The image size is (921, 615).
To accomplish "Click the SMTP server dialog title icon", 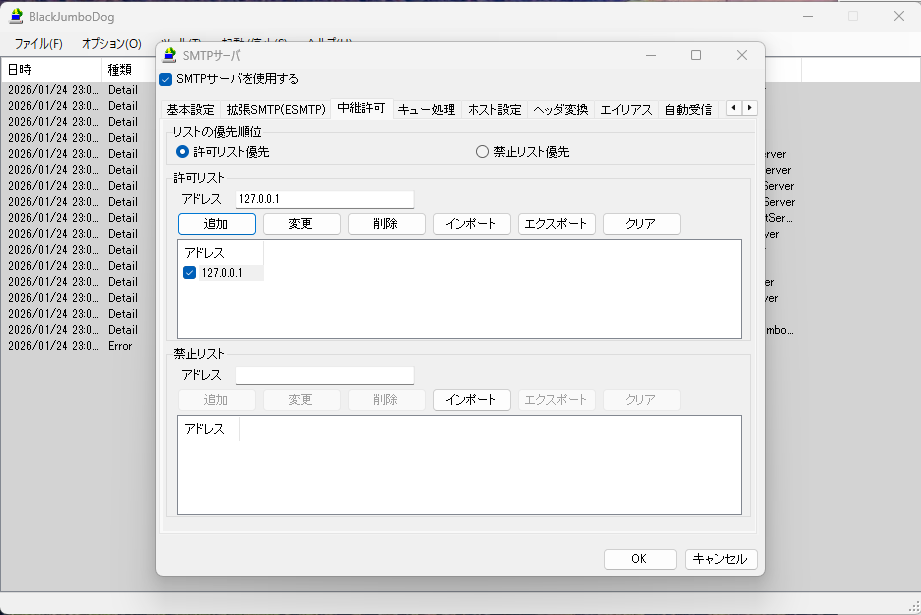I will (170, 56).
